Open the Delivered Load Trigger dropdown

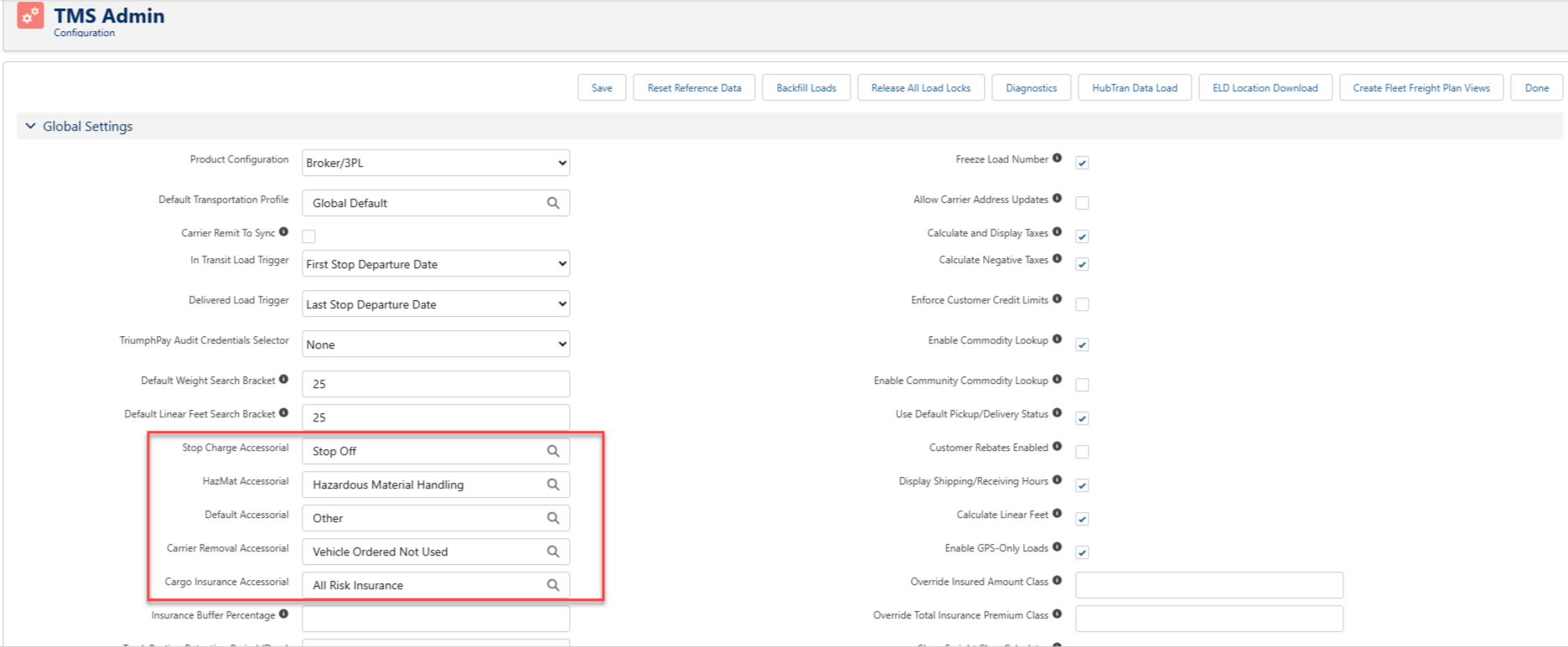click(436, 304)
